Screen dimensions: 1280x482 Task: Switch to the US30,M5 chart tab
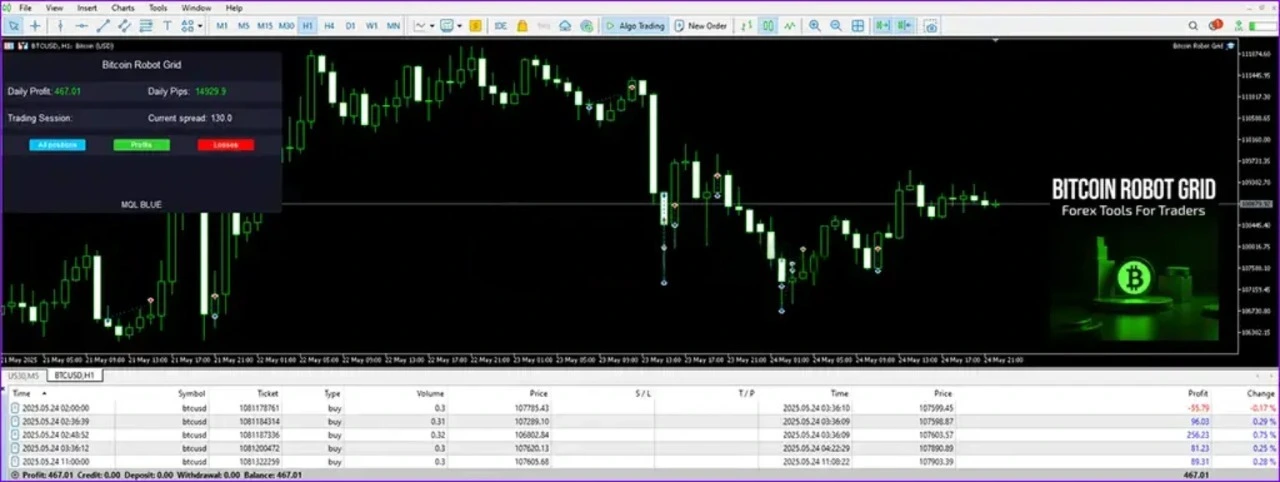(x=21, y=375)
